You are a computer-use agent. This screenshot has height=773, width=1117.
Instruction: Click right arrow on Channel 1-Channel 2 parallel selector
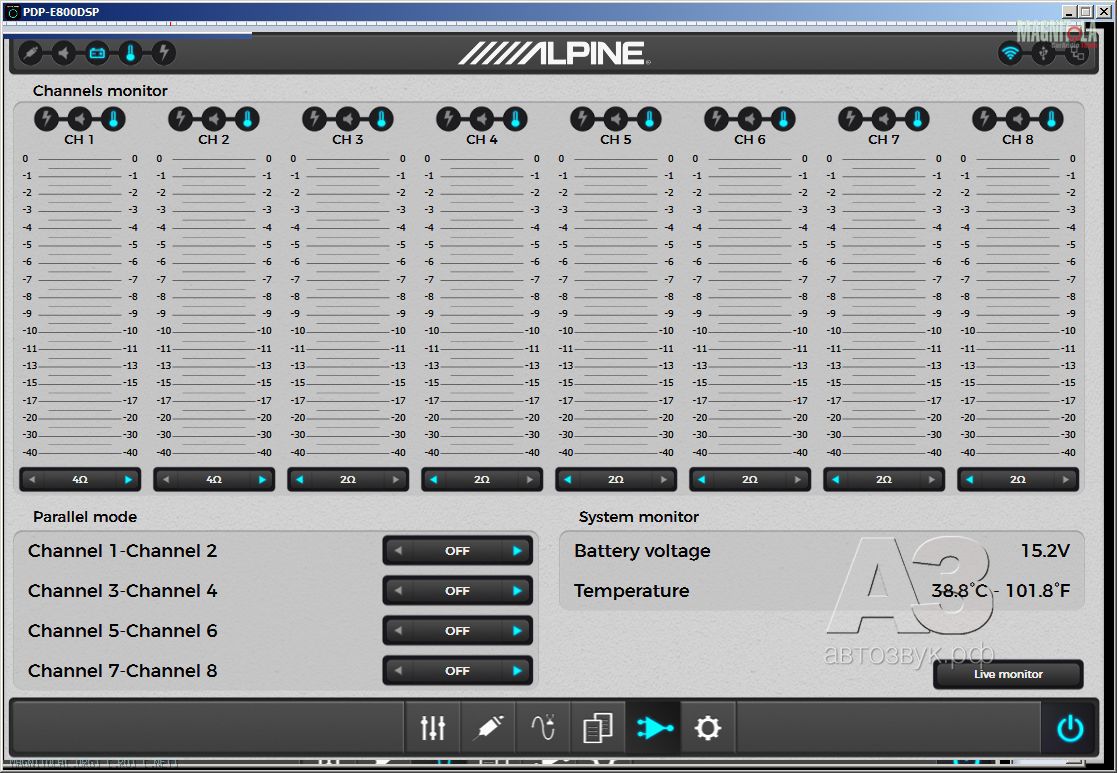[517, 551]
